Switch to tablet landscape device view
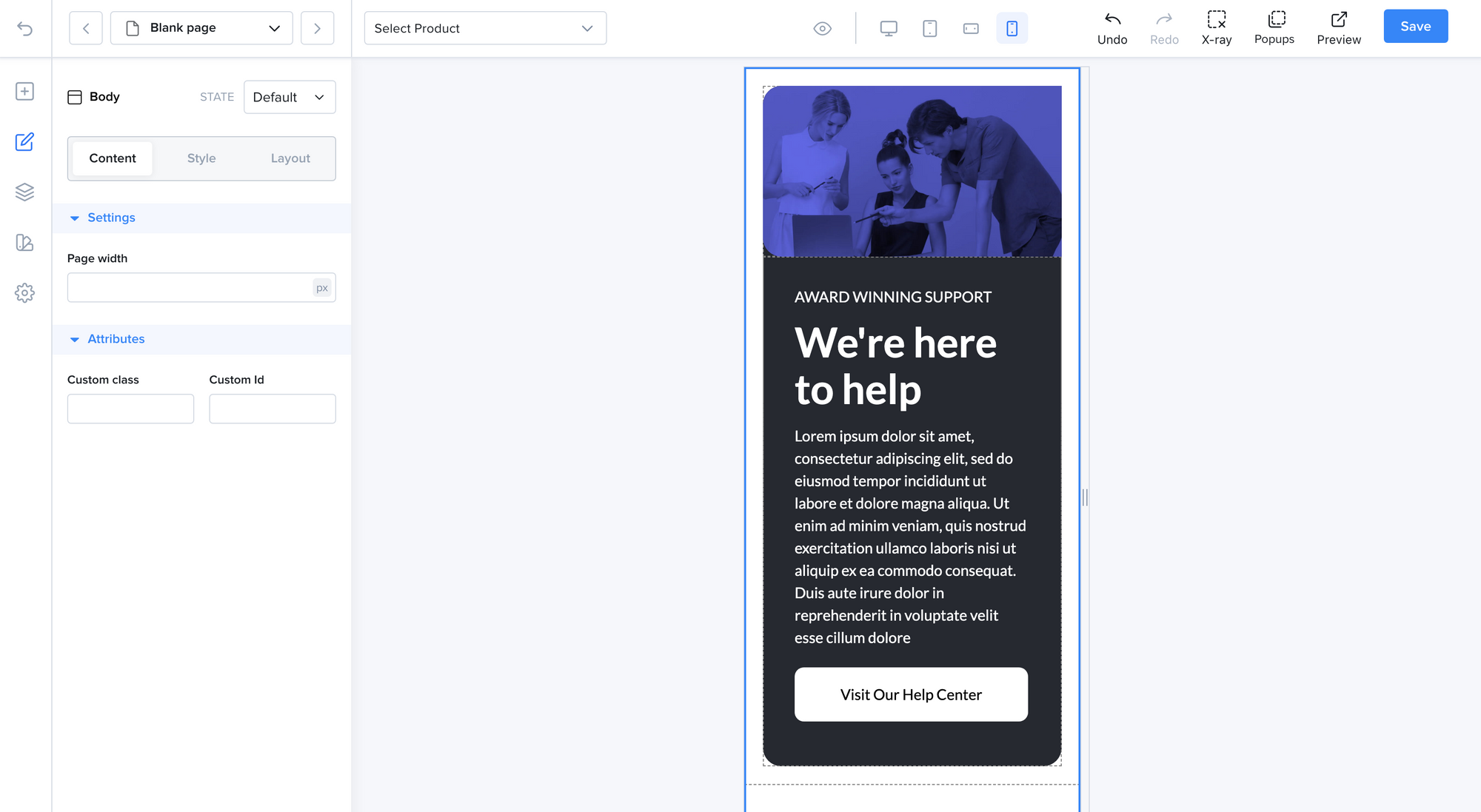The width and height of the screenshot is (1481, 812). point(971,28)
